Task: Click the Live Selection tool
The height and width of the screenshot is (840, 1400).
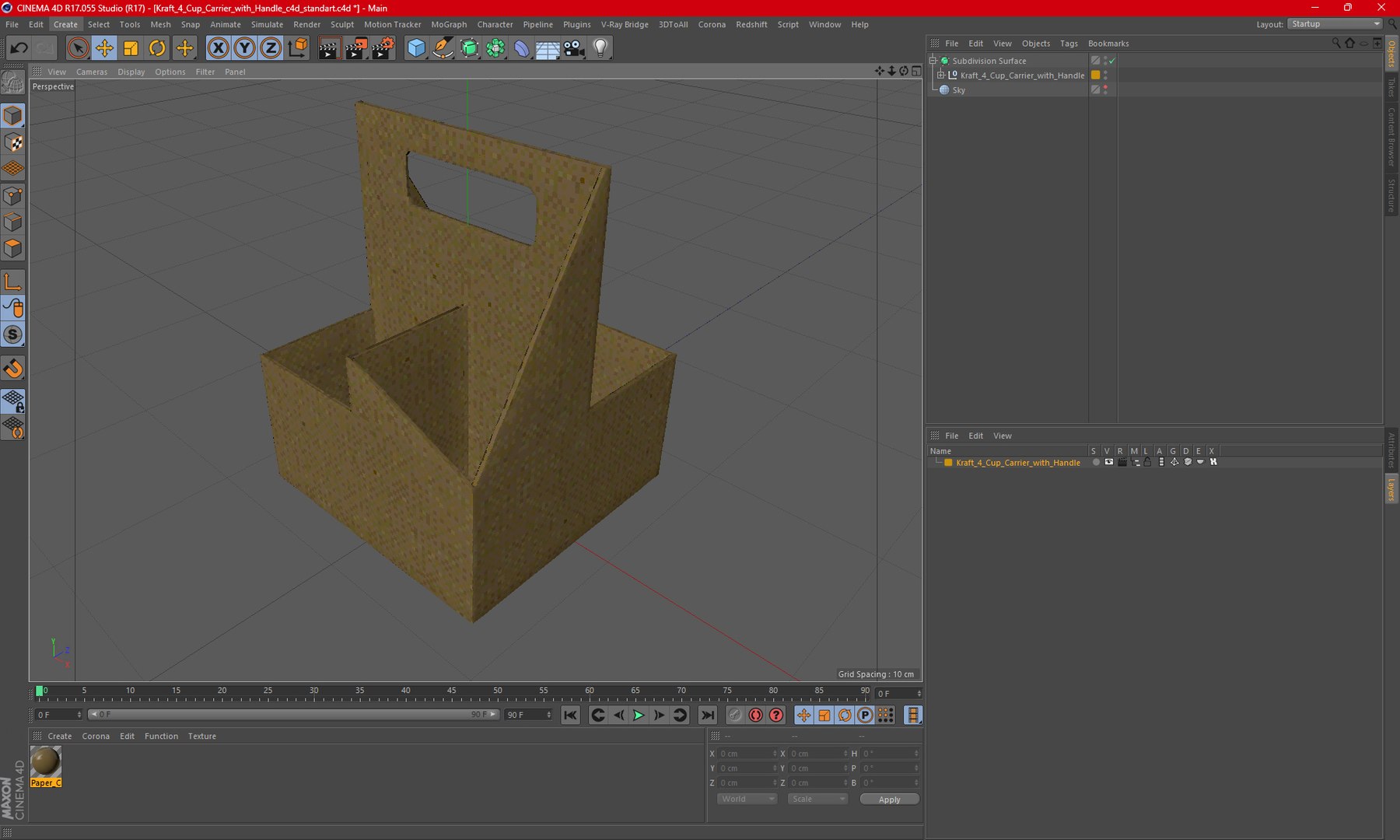Action: coord(78,48)
